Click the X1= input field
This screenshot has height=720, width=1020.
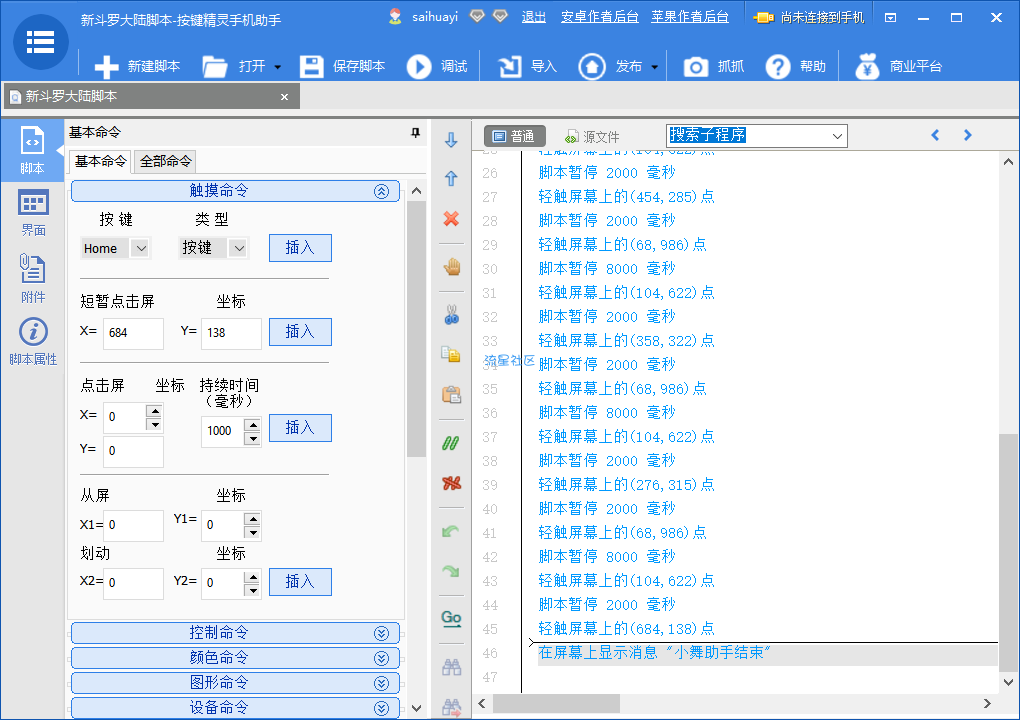(x=133, y=525)
